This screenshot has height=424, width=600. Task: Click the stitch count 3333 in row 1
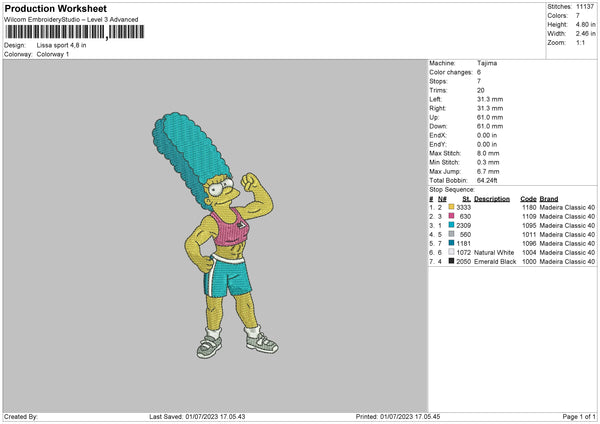click(463, 207)
